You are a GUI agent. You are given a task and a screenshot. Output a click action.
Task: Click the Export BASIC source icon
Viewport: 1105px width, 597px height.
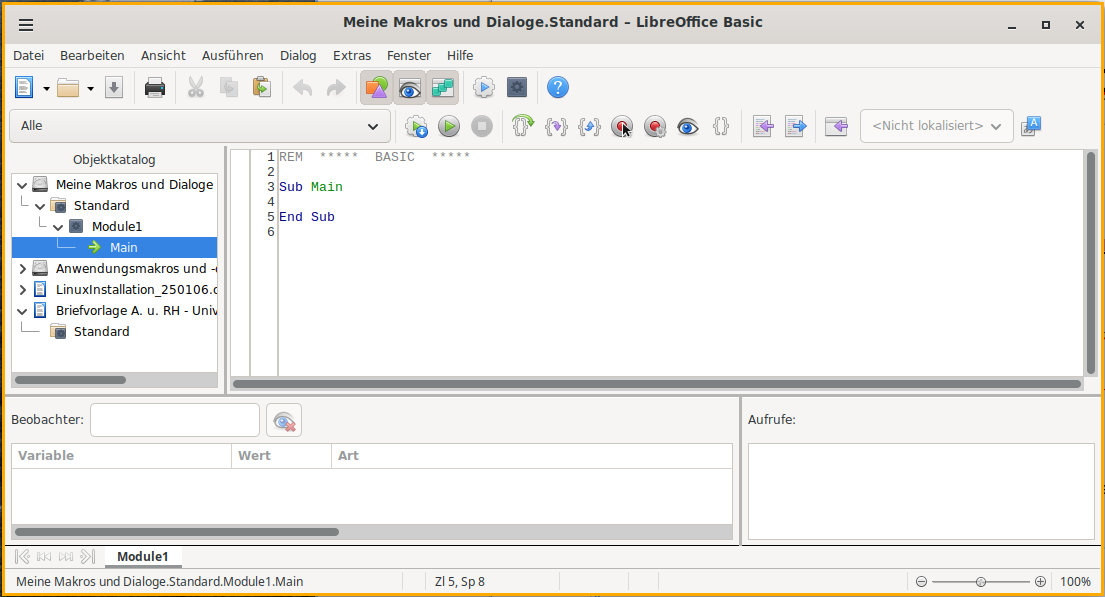[x=796, y=126]
